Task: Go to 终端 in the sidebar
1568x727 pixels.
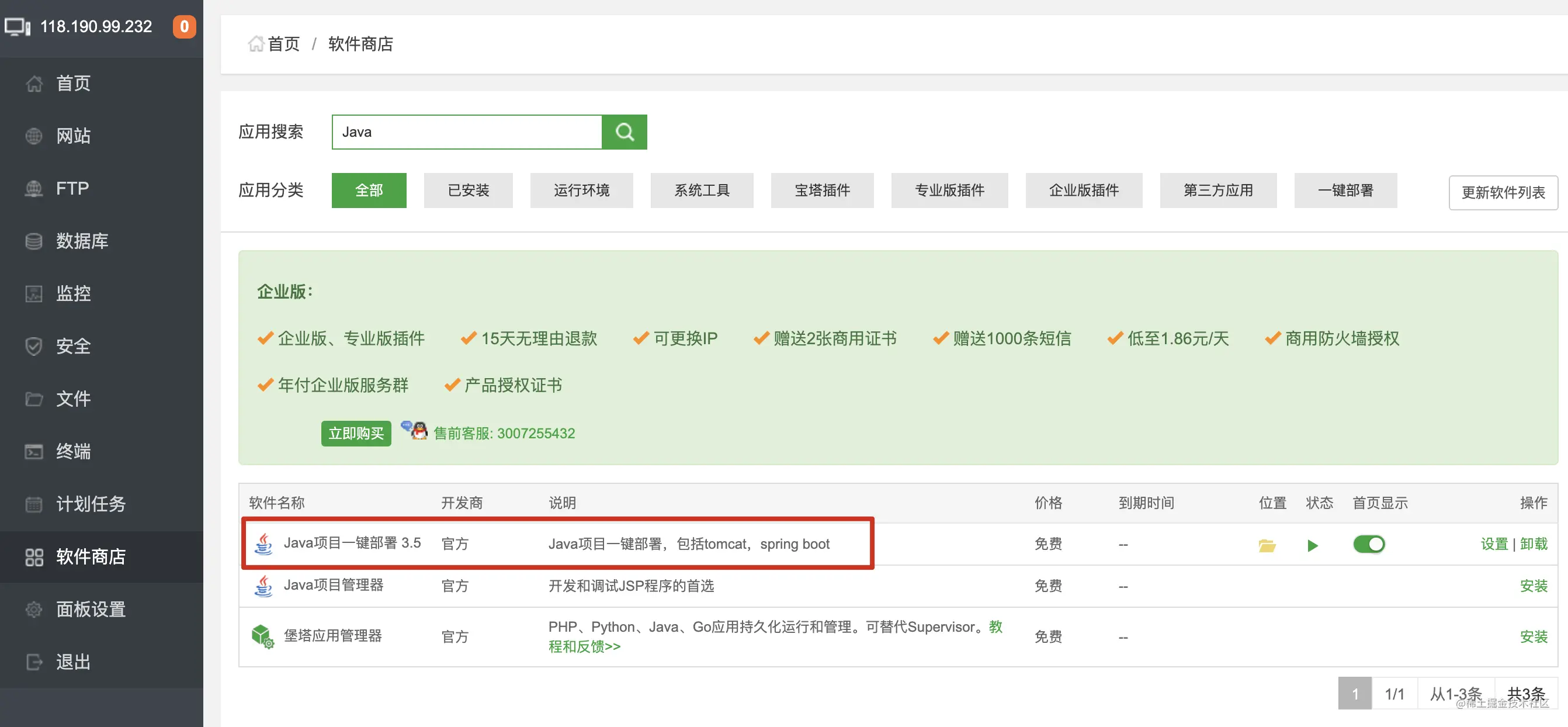Action: coord(73,451)
